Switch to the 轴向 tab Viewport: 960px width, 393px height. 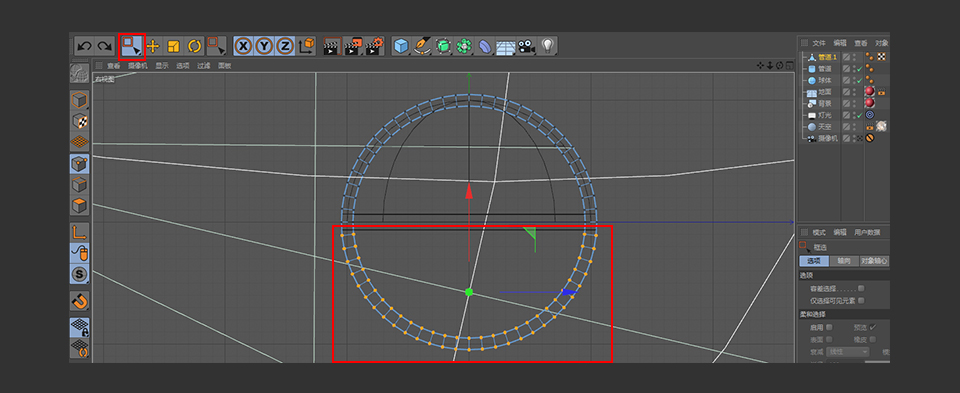(844, 261)
